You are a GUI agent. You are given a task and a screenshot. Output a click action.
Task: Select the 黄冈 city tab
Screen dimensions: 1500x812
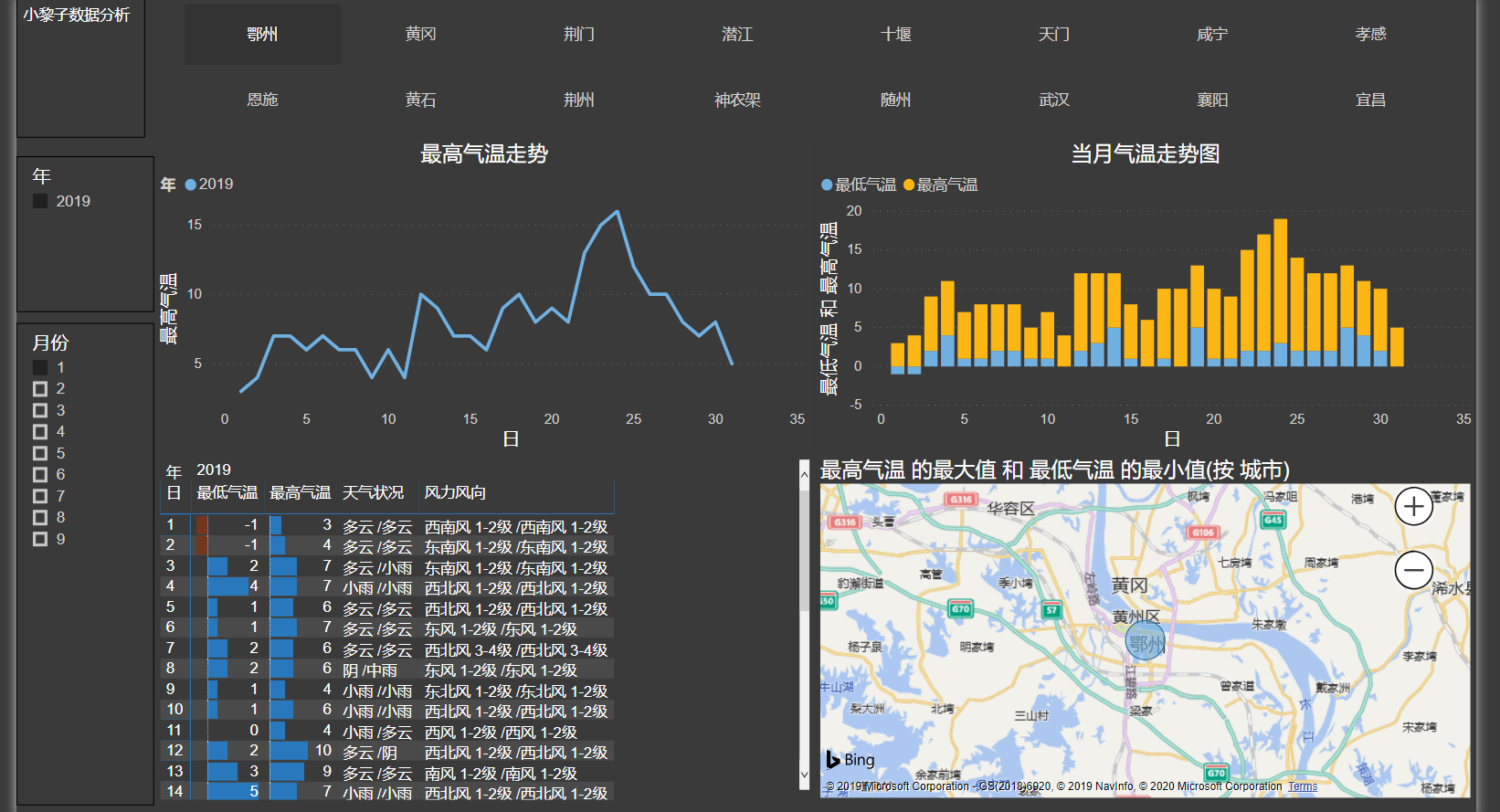421,34
